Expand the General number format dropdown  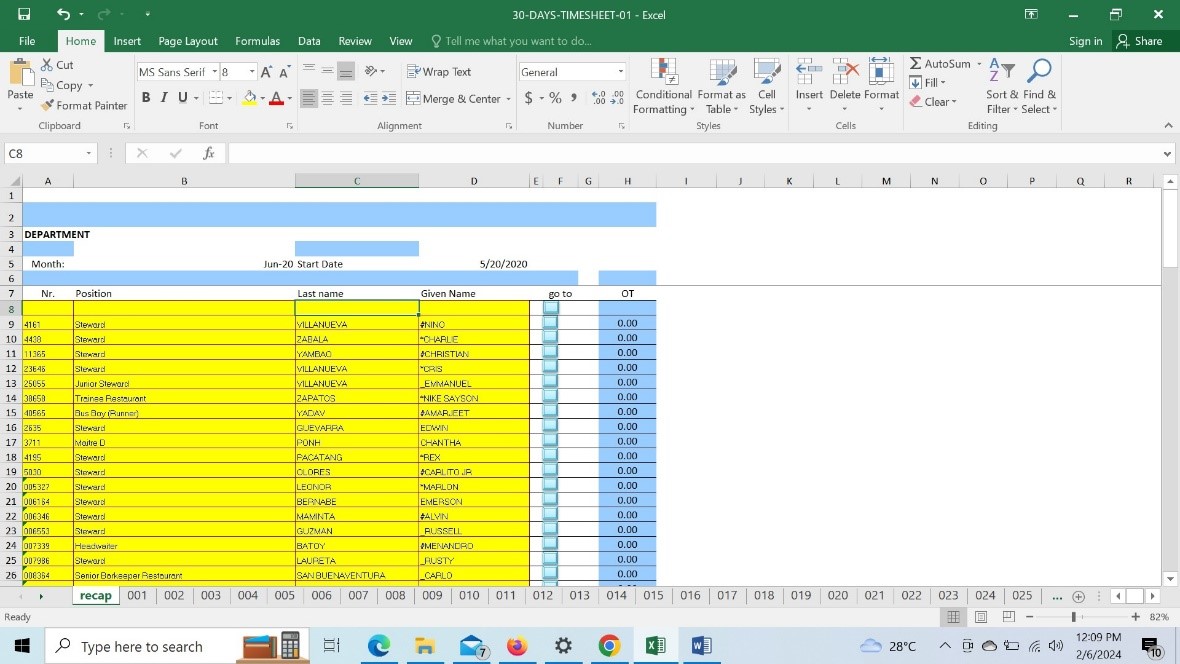coord(620,72)
